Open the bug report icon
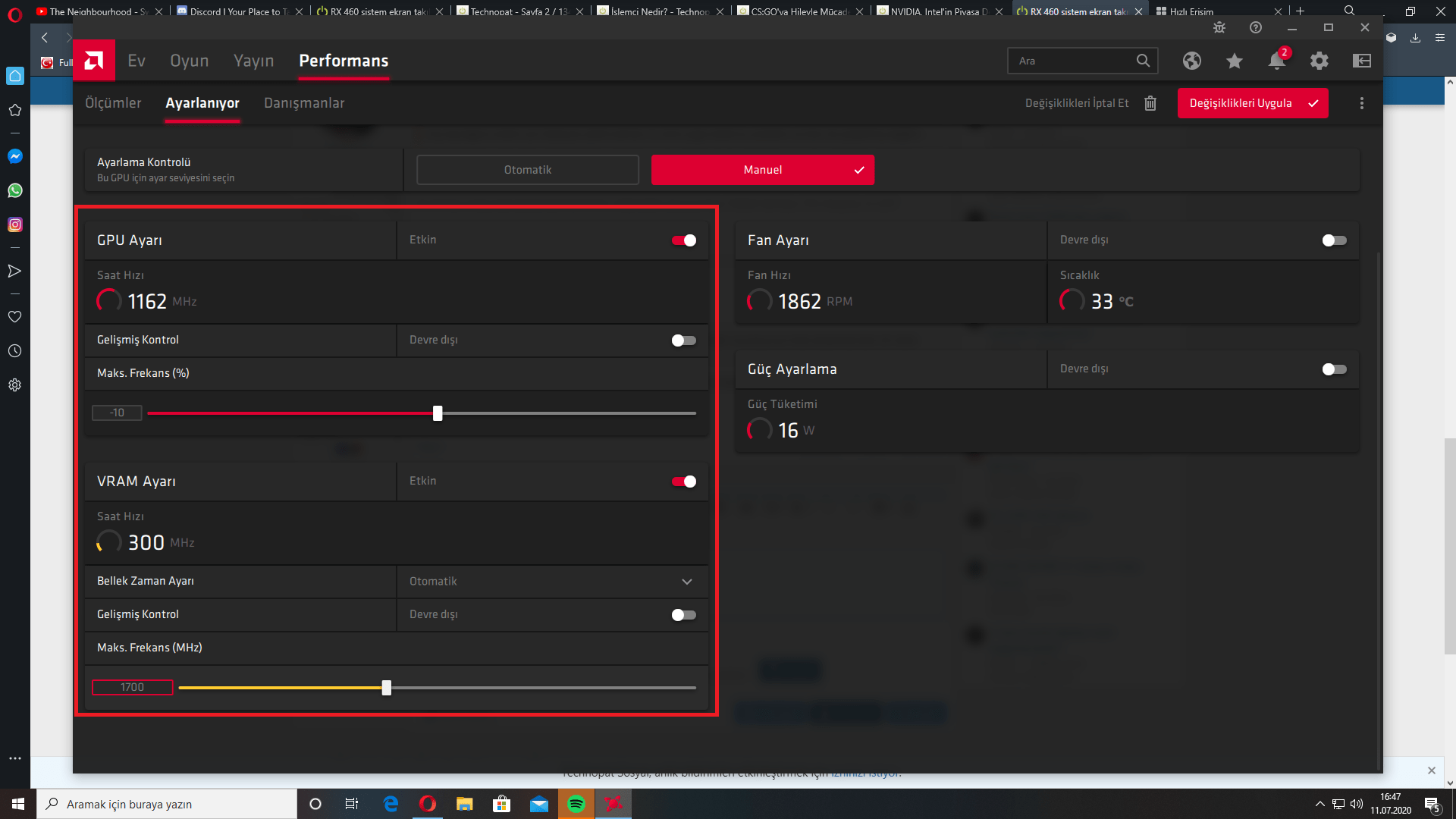Image resolution: width=1456 pixels, height=819 pixels. coord(1219,27)
